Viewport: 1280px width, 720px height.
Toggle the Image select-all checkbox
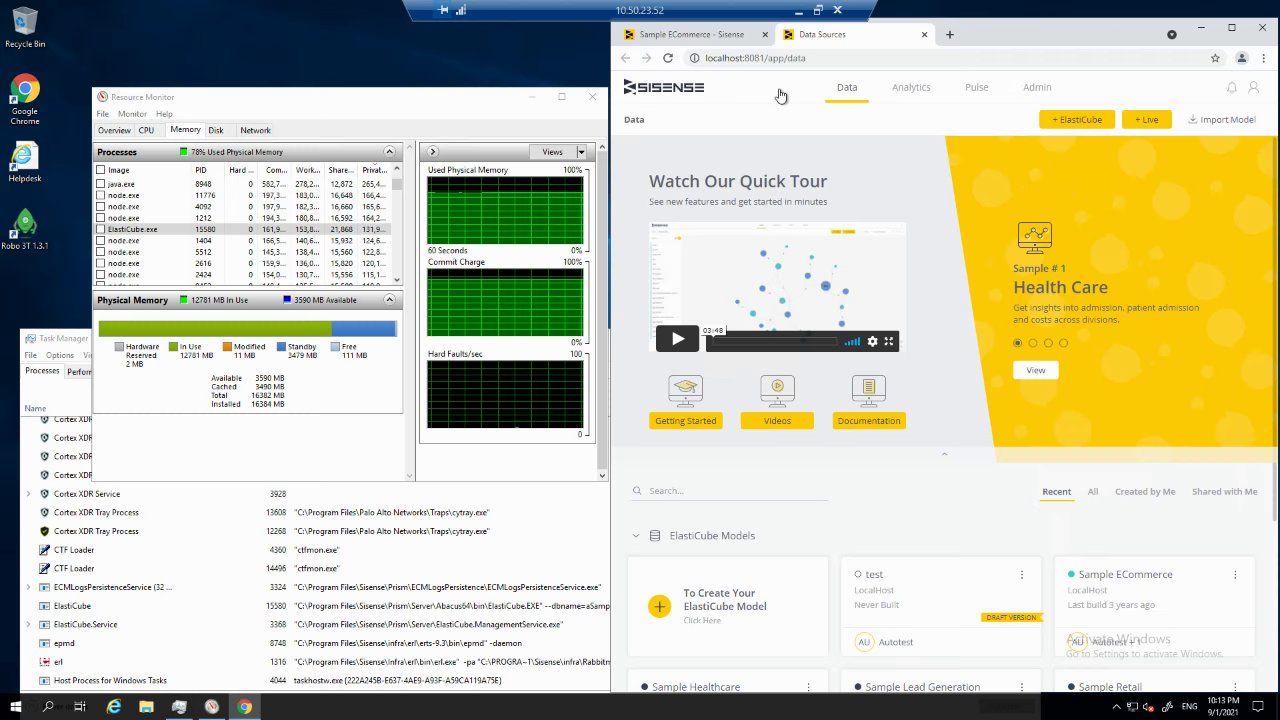click(x=101, y=170)
